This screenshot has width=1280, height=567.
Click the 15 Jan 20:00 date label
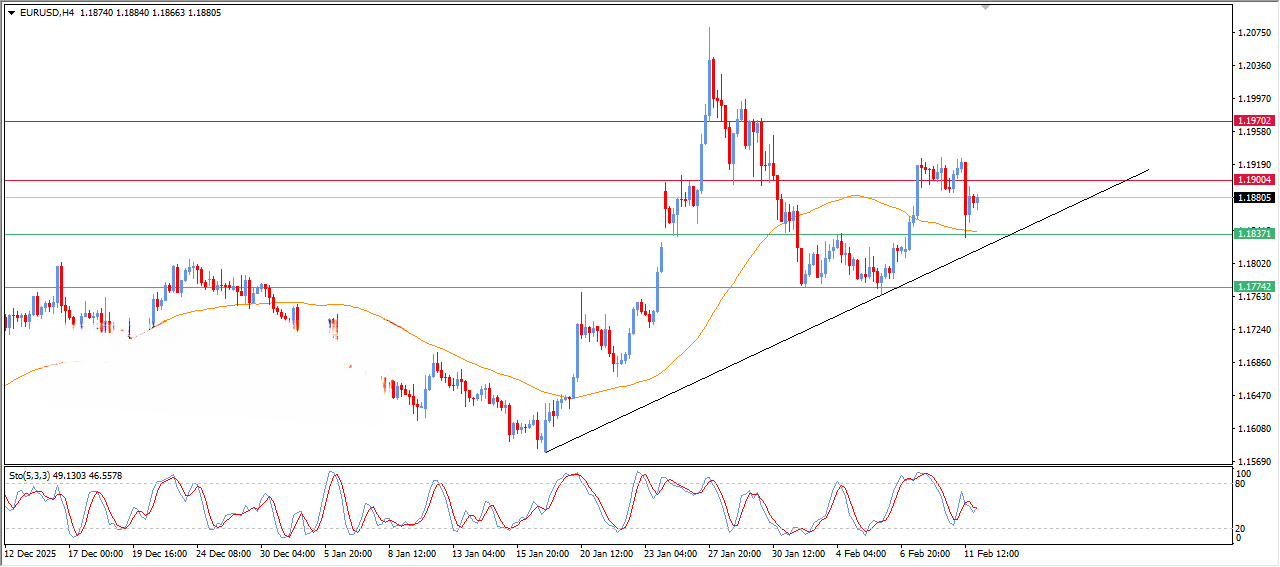(x=542, y=553)
